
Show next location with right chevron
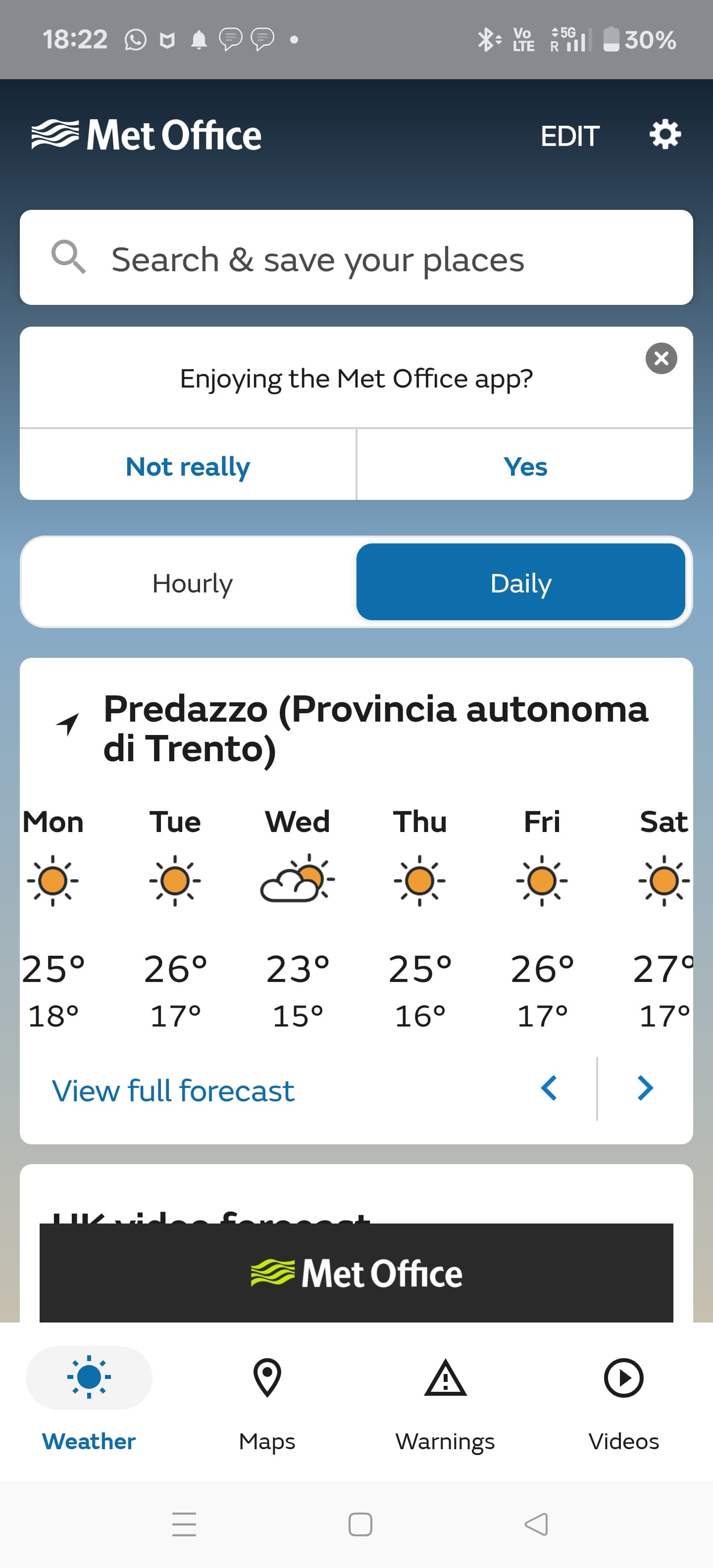(x=645, y=1088)
